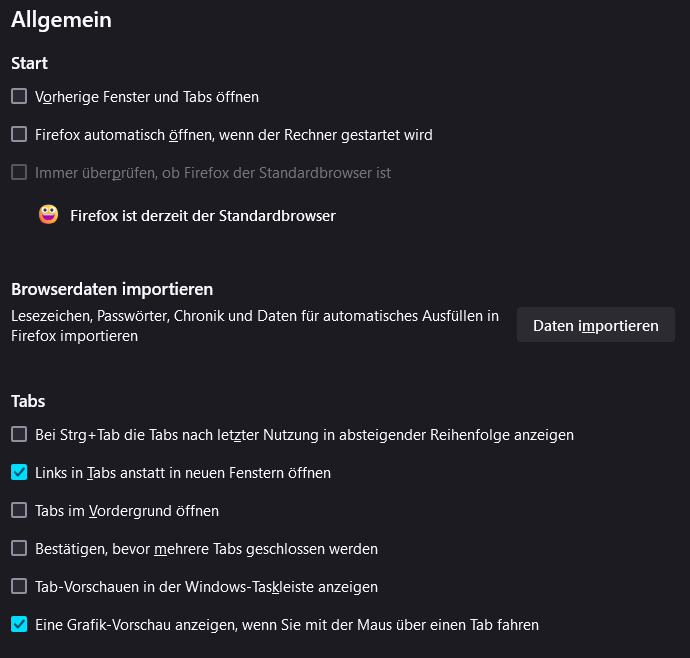
Task: Select the 'Start' section heading
Action: coord(29,63)
